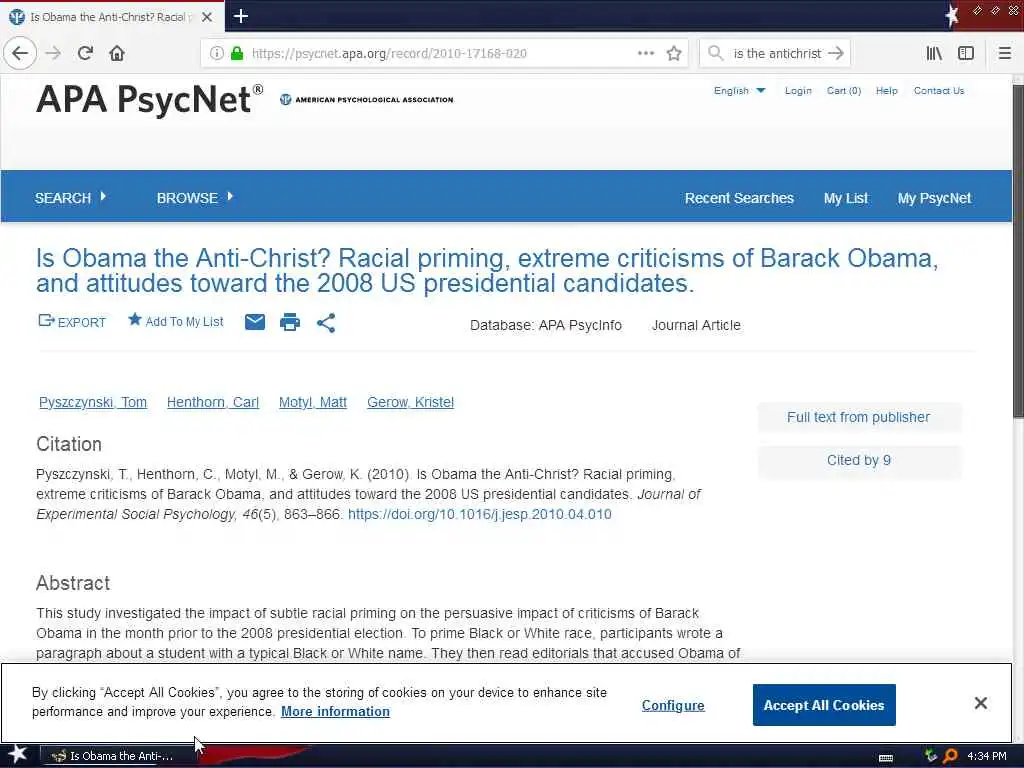Open author Gerow, Kristel link

coord(410,402)
